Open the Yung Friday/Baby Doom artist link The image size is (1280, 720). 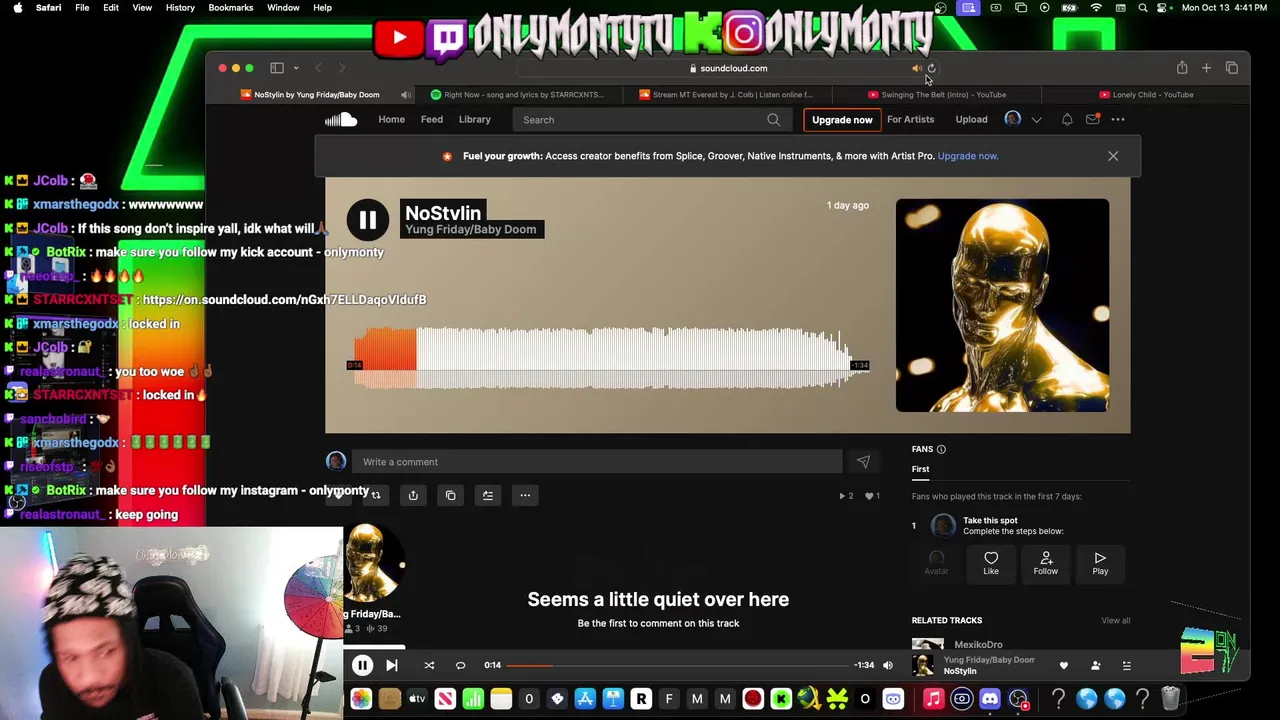[x=471, y=229]
